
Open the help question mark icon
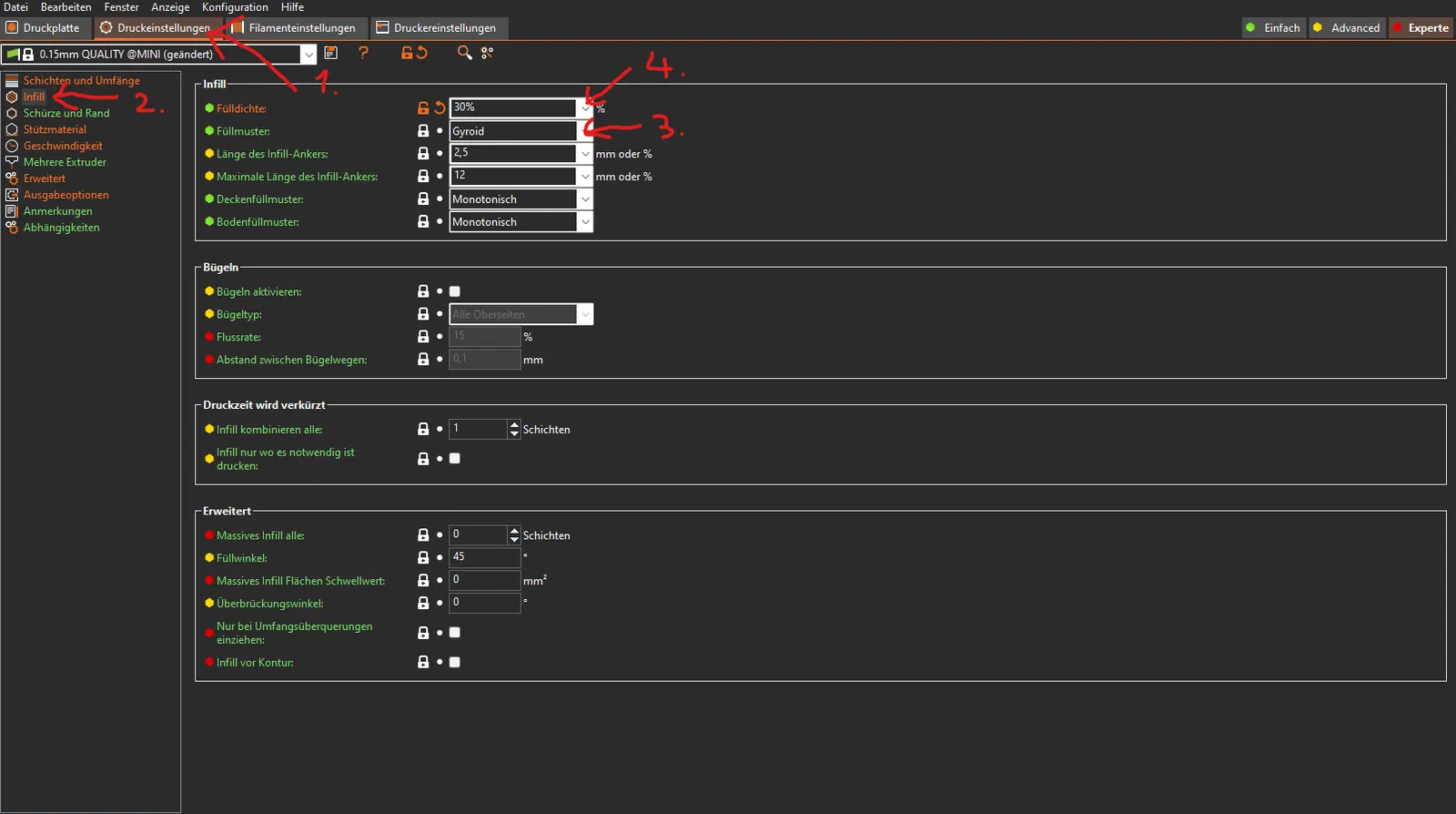click(364, 53)
